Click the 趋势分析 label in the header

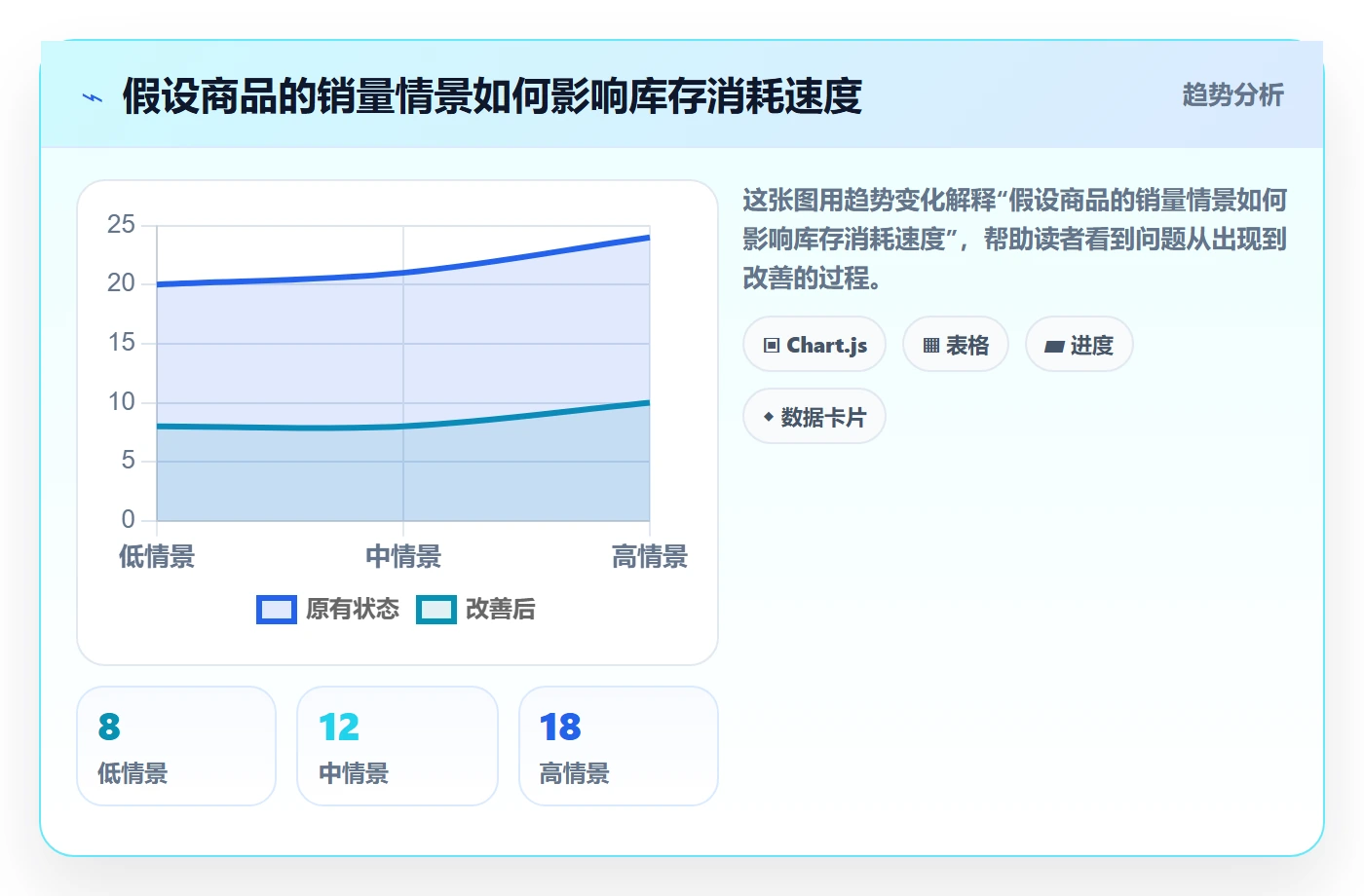click(1232, 94)
